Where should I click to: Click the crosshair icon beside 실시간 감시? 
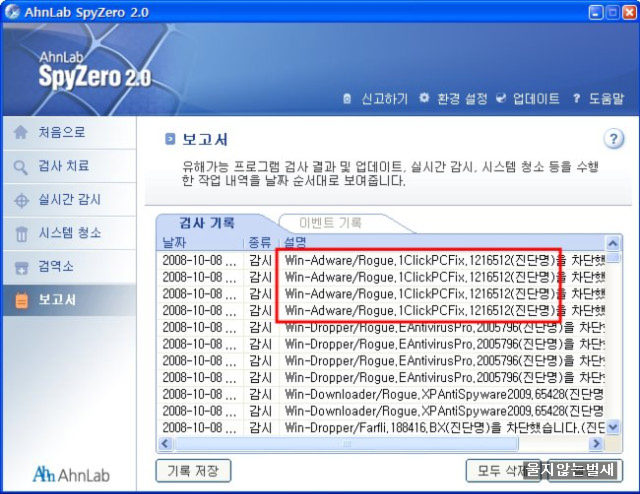21,200
